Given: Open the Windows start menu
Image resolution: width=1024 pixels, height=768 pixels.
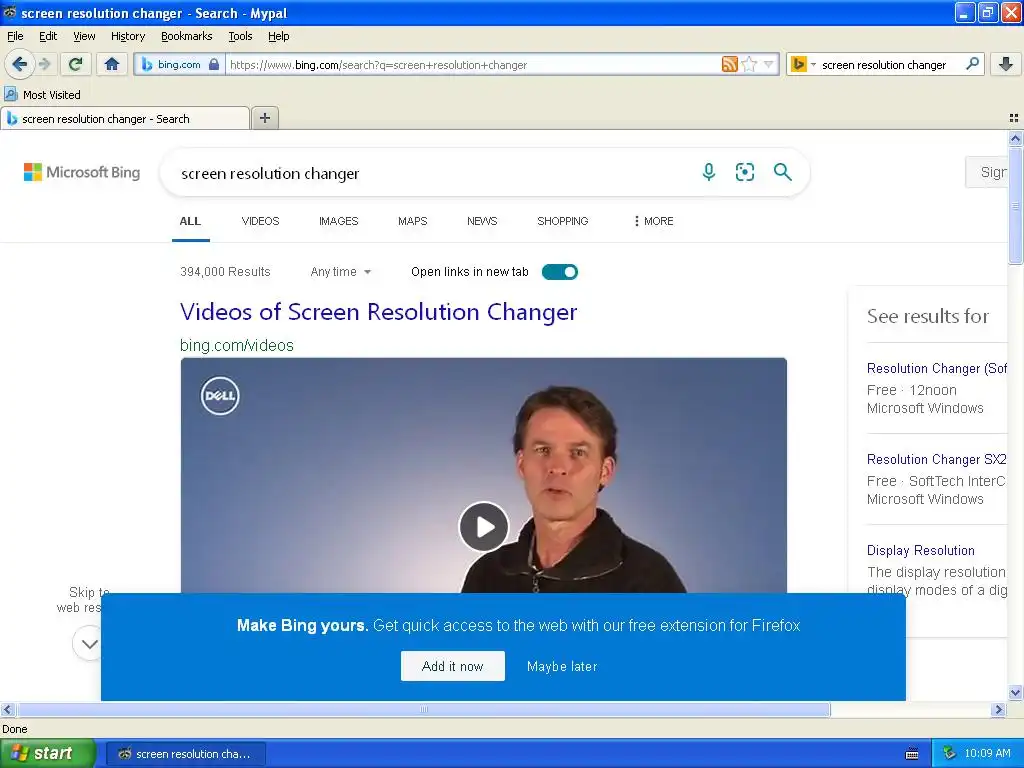Looking at the screenshot, I should (48, 753).
